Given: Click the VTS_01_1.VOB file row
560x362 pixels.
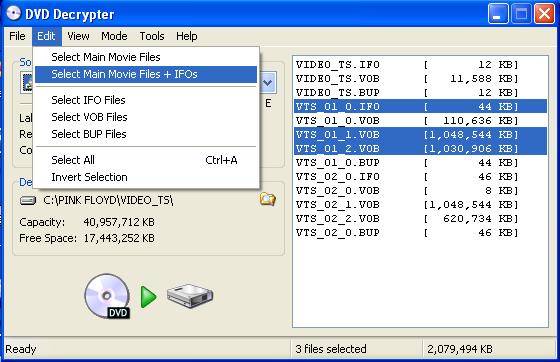Looking at the screenshot, I should point(420,135).
